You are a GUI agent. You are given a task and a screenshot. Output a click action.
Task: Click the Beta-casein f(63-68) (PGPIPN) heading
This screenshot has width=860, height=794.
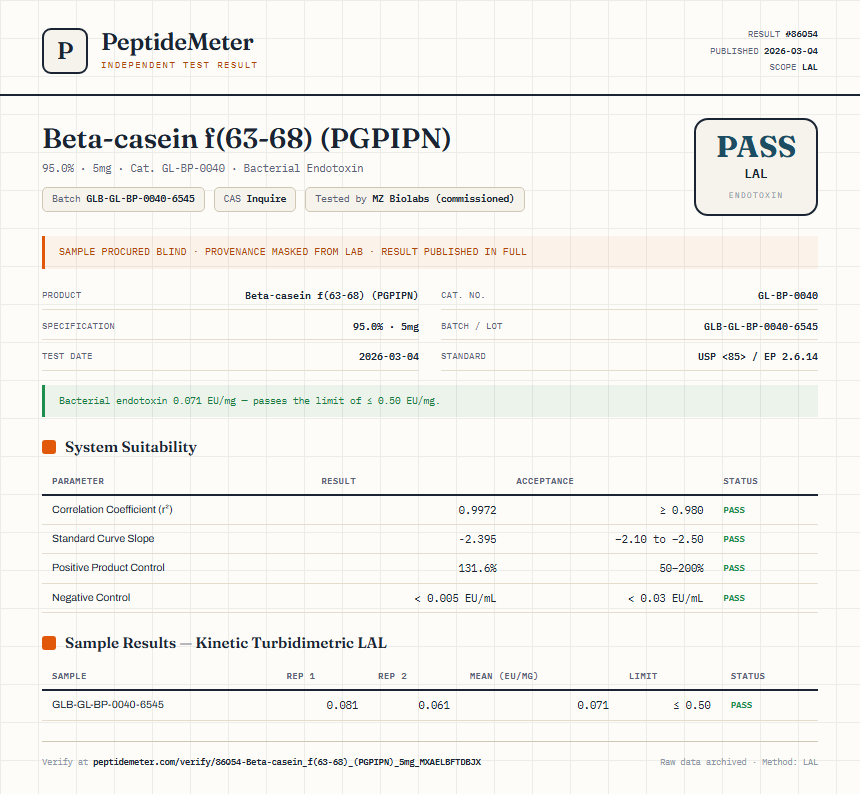[x=247, y=138]
